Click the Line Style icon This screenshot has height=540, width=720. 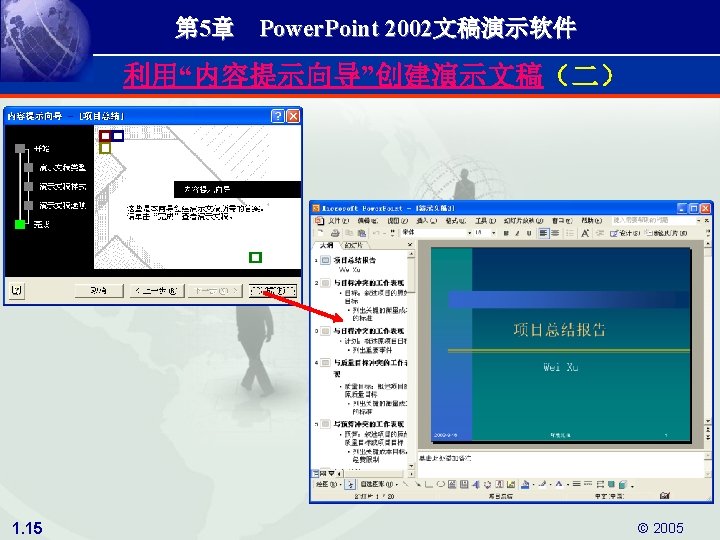577,484
